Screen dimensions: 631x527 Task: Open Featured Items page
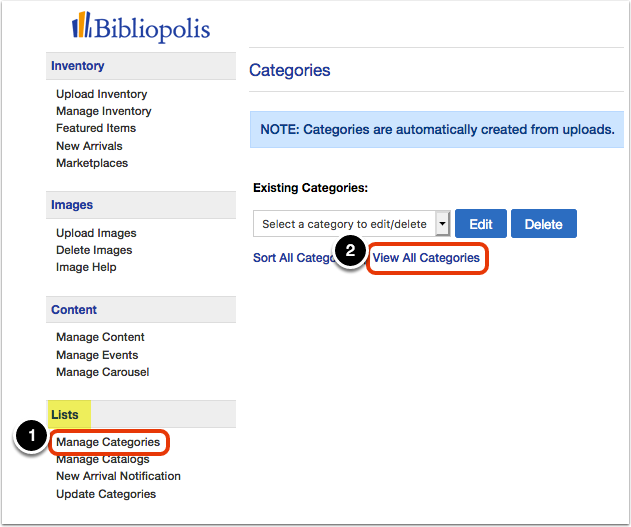(96, 128)
